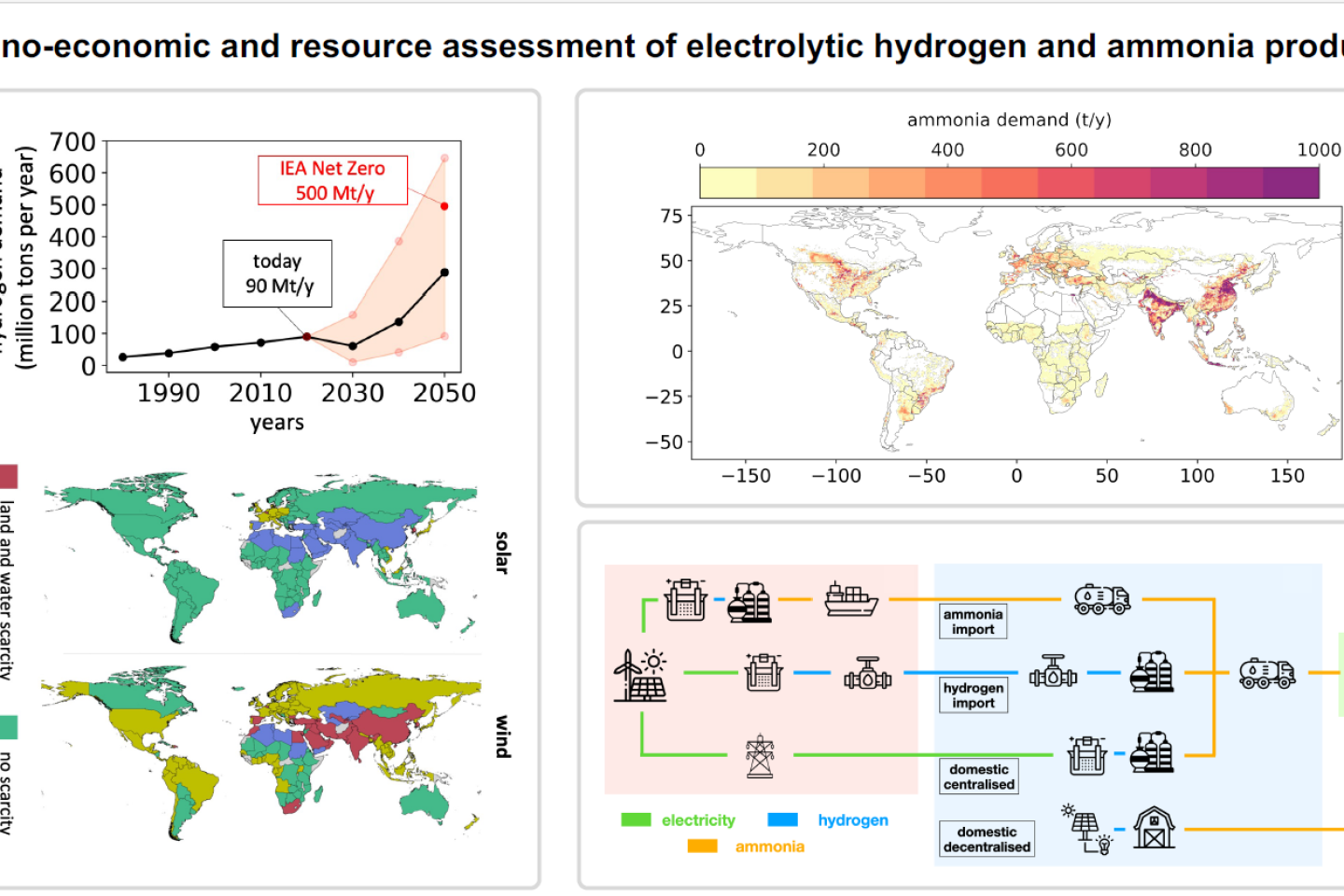Click the 'ammonia demand (t/y)' colorbar title
The image size is (1344, 896).
click(x=1009, y=119)
